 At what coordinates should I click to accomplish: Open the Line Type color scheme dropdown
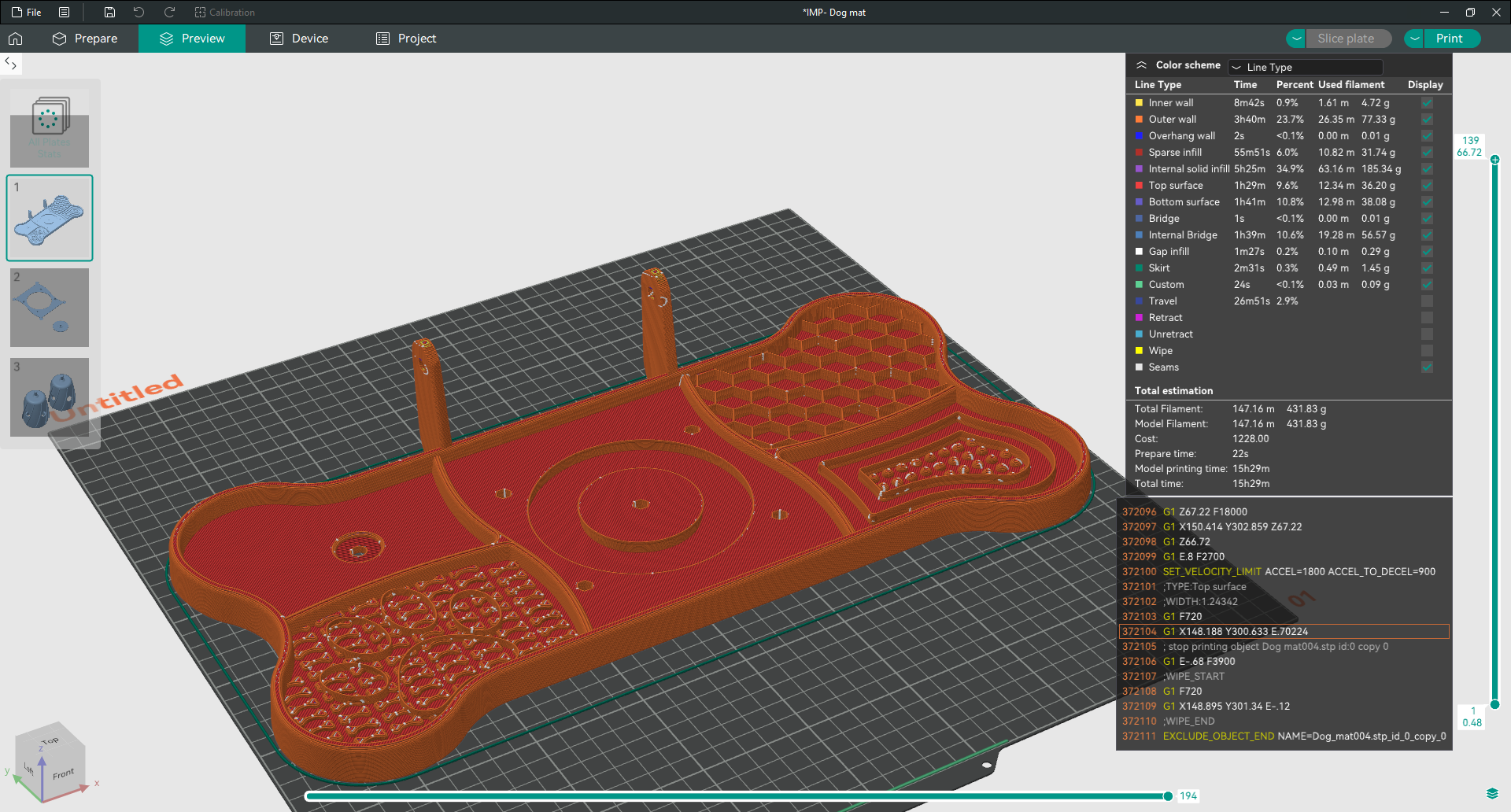(1305, 68)
